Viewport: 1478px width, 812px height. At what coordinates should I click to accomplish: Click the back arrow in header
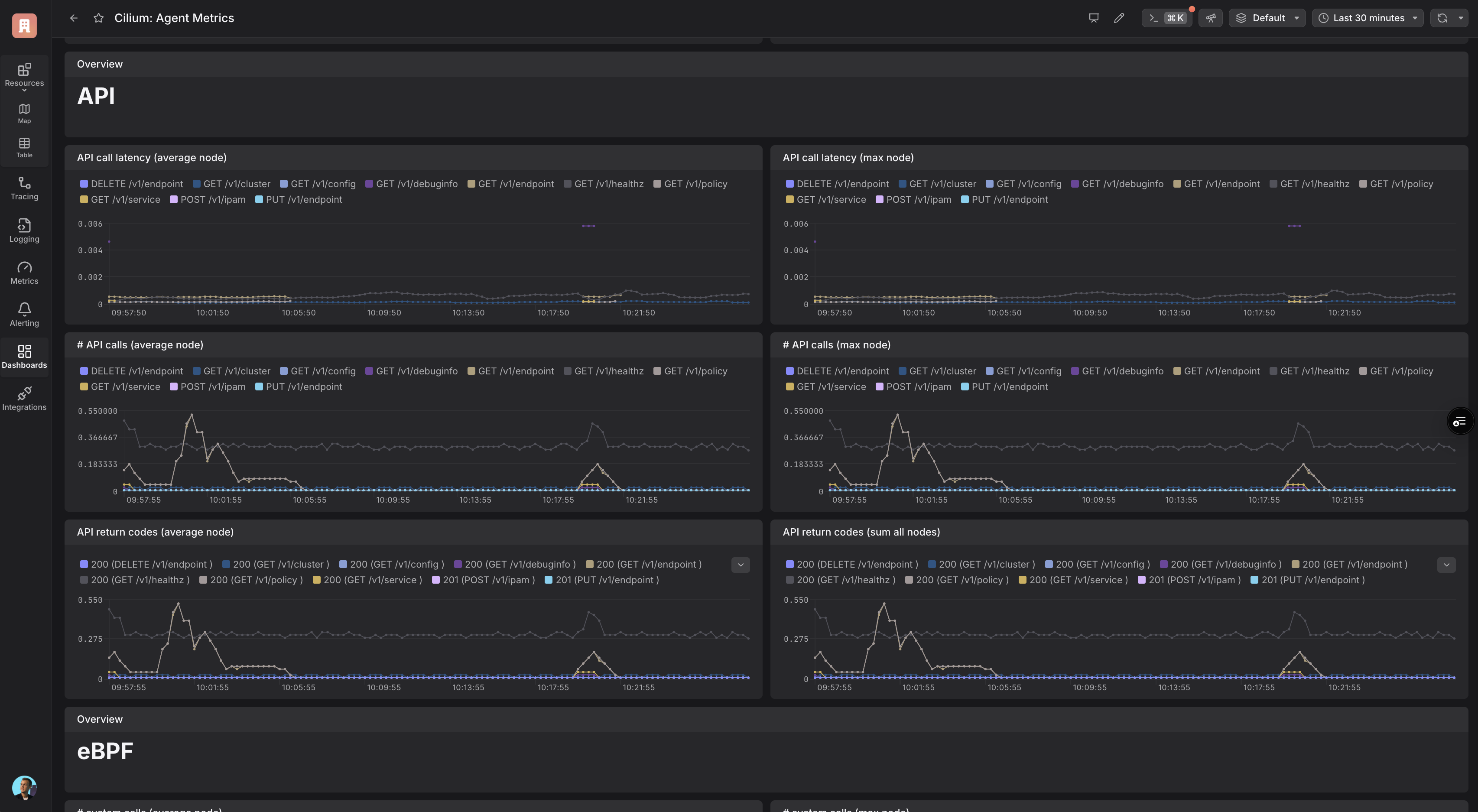[x=73, y=18]
